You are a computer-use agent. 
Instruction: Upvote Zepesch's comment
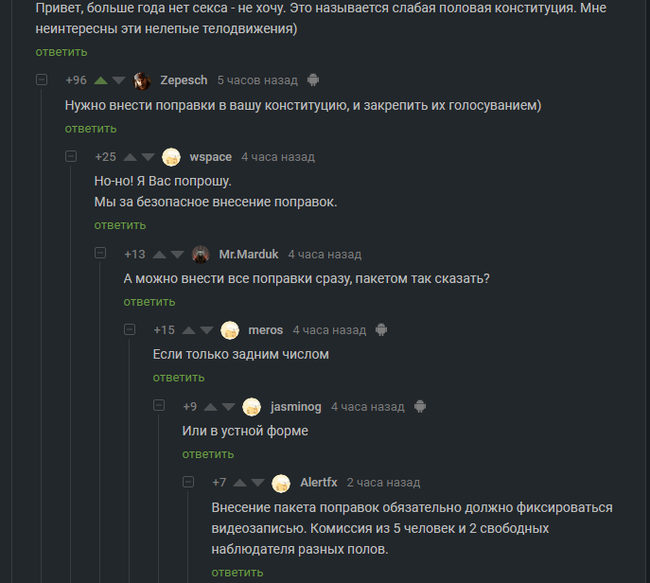pos(100,80)
